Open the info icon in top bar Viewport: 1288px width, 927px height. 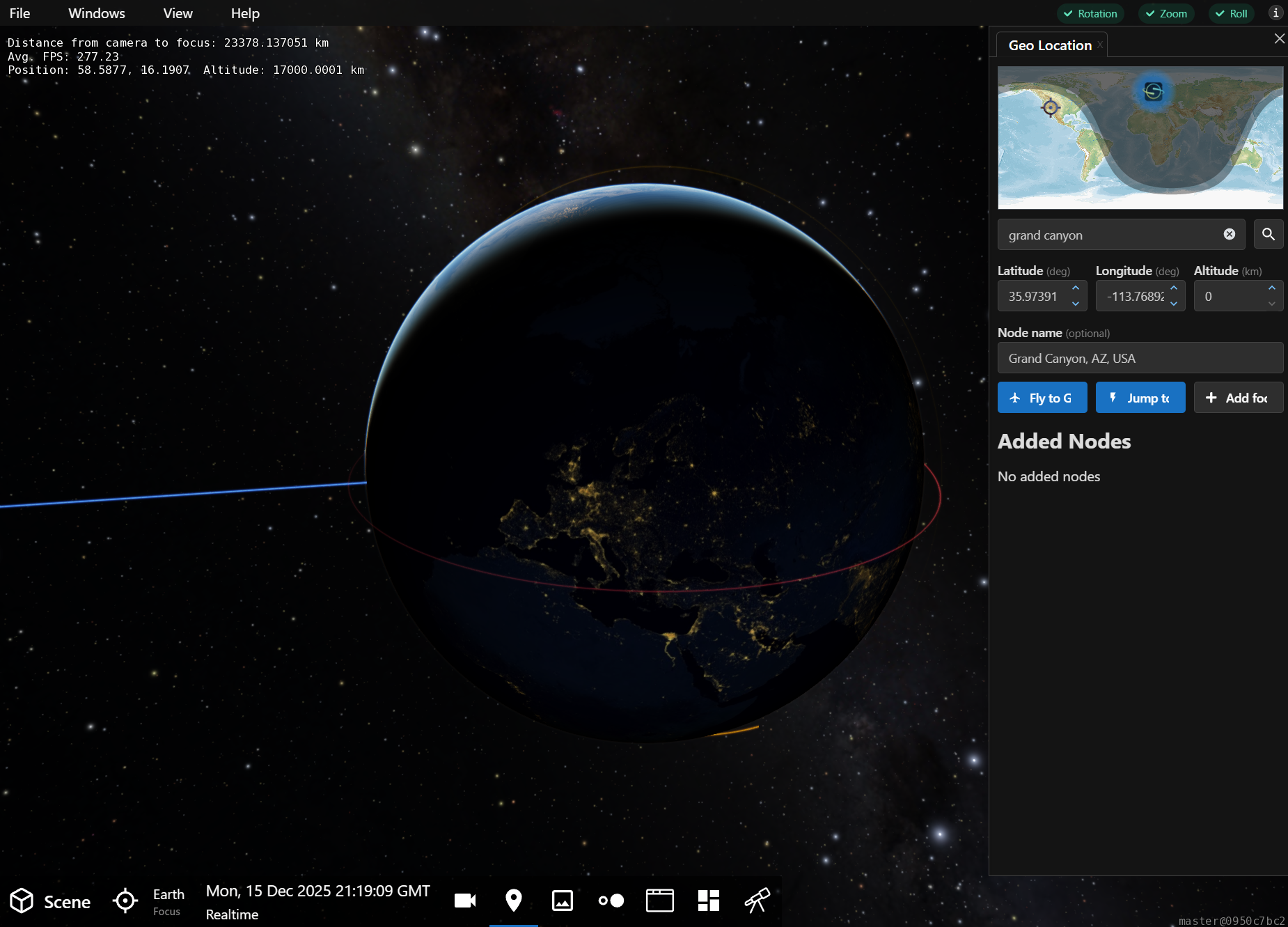pyautogui.click(x=1275, y=13)
